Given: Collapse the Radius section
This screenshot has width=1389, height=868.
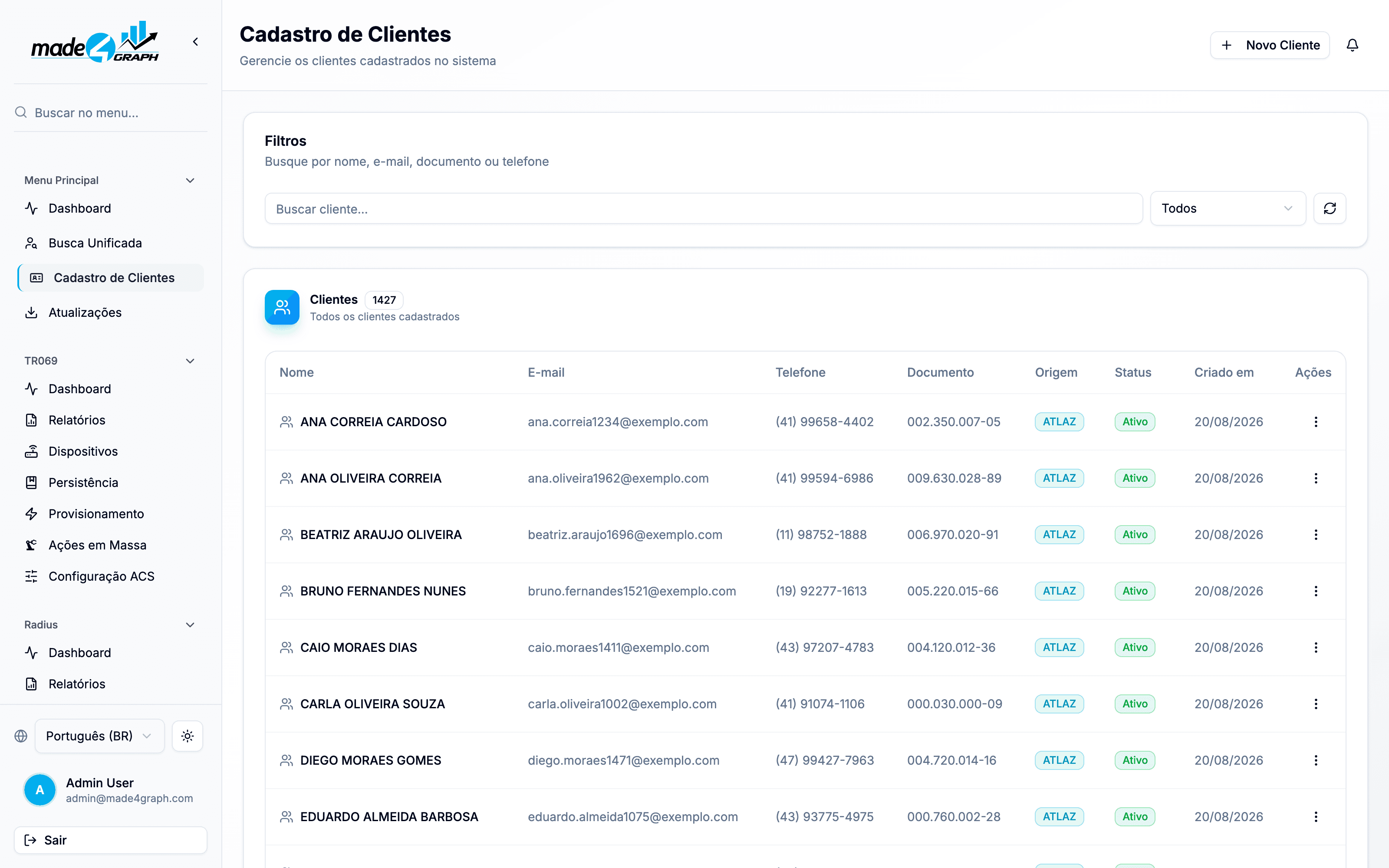Looking at the screenshot, I should pyautogui.click(x=191, y=625).
